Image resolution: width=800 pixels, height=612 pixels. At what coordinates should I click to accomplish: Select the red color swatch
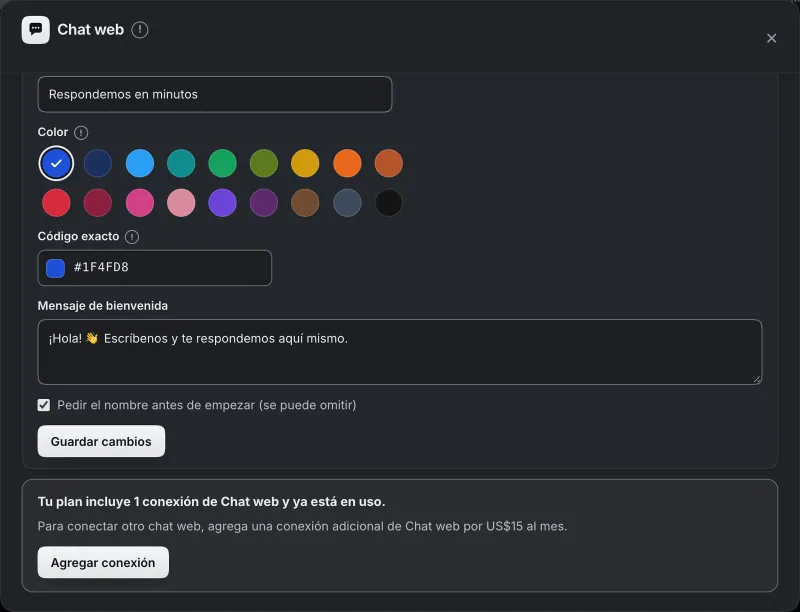pyautogui.click(x=56, y=202)
